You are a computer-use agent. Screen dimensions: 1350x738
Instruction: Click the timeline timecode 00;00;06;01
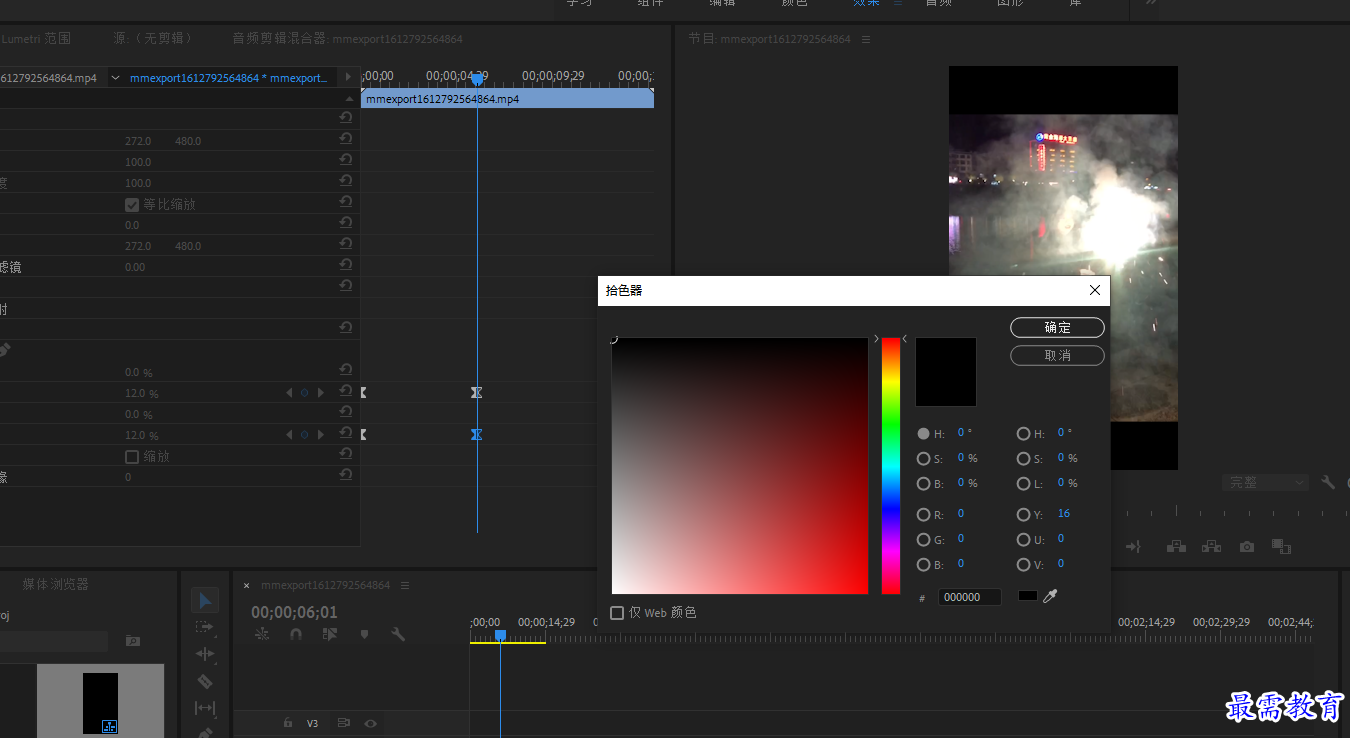pos(294,612)
